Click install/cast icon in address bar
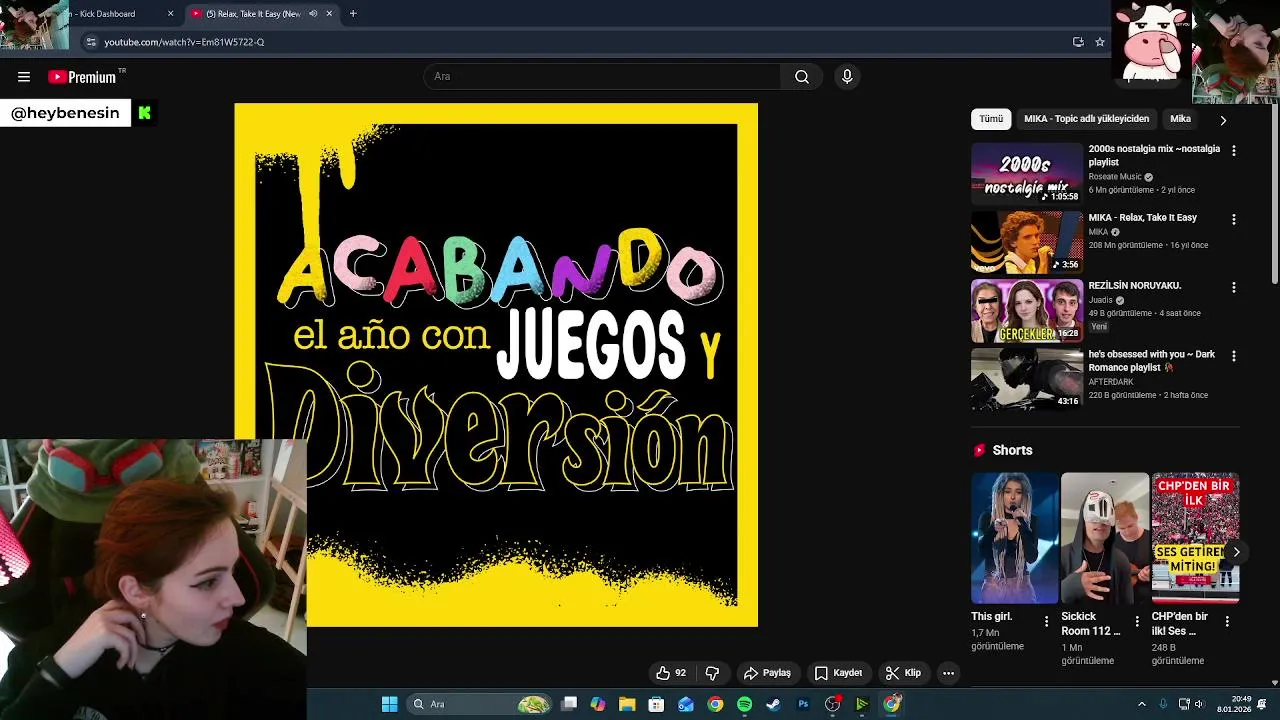Viewport: 1280px width, 720px height. 1078,42
